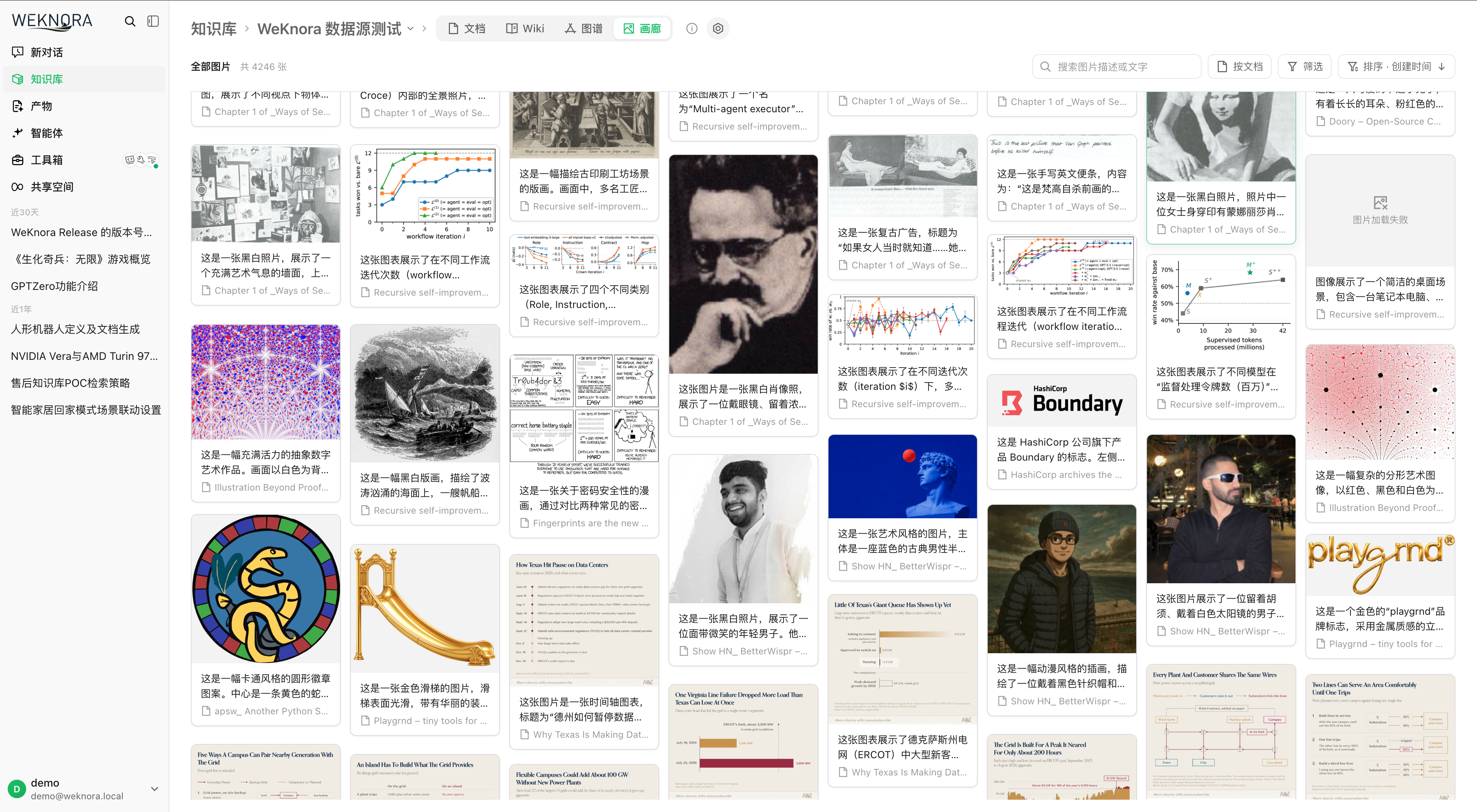Open the blue classical bust thumbnail
Screen dimensions: 1477x812
[902, 477]
